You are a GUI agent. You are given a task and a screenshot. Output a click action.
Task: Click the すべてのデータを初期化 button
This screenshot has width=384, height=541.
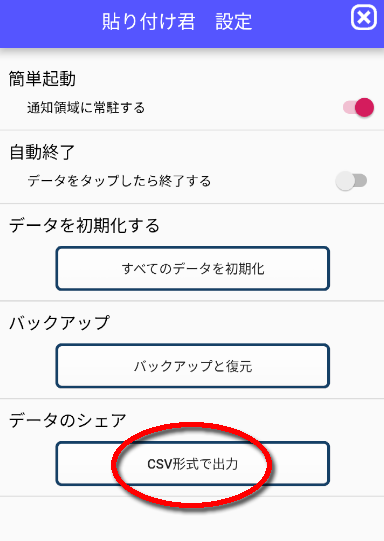tap(193, 268)
